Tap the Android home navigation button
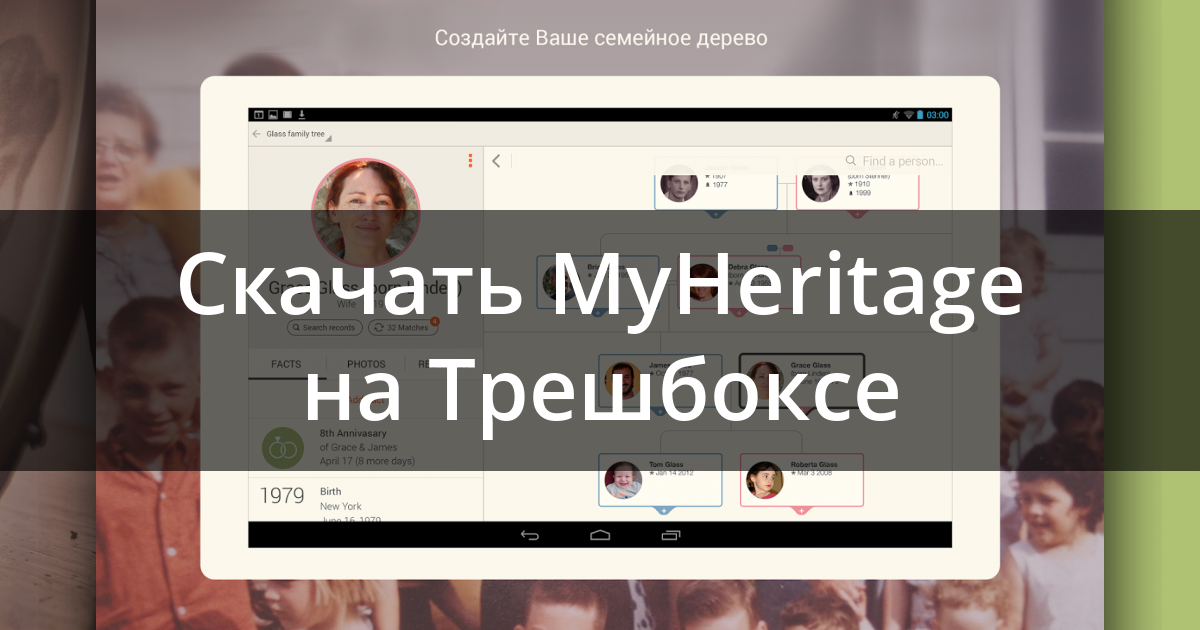The width and height of the screenshot is (1200, 630). click(600, 535)
